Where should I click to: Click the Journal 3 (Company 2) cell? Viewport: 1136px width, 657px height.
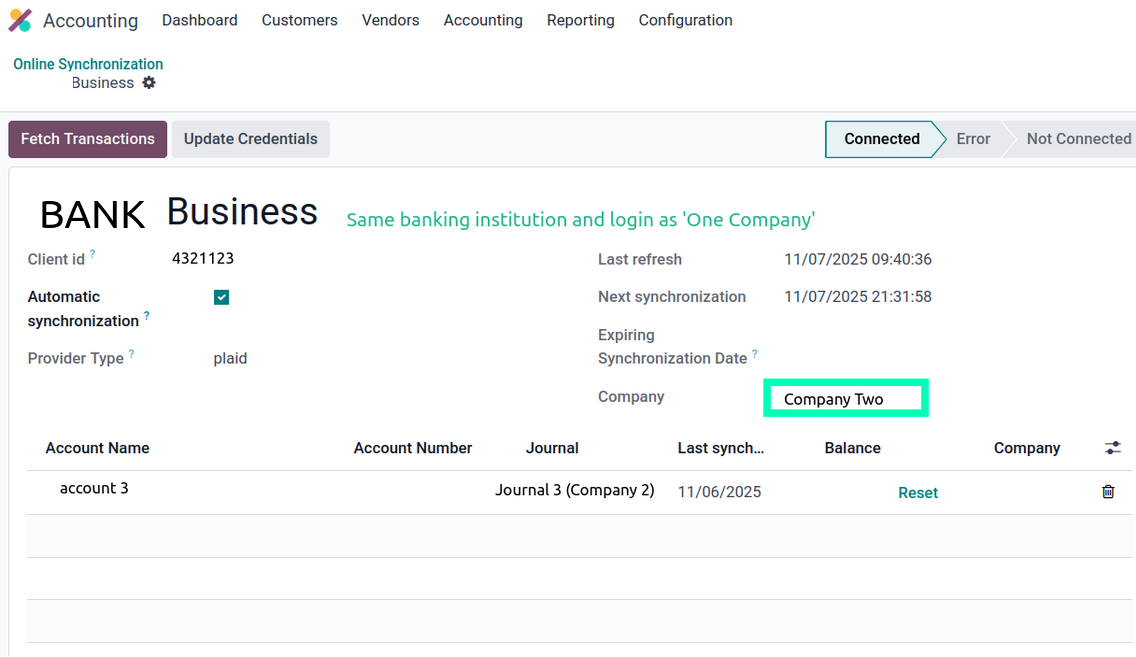click(x=574, y=490)
